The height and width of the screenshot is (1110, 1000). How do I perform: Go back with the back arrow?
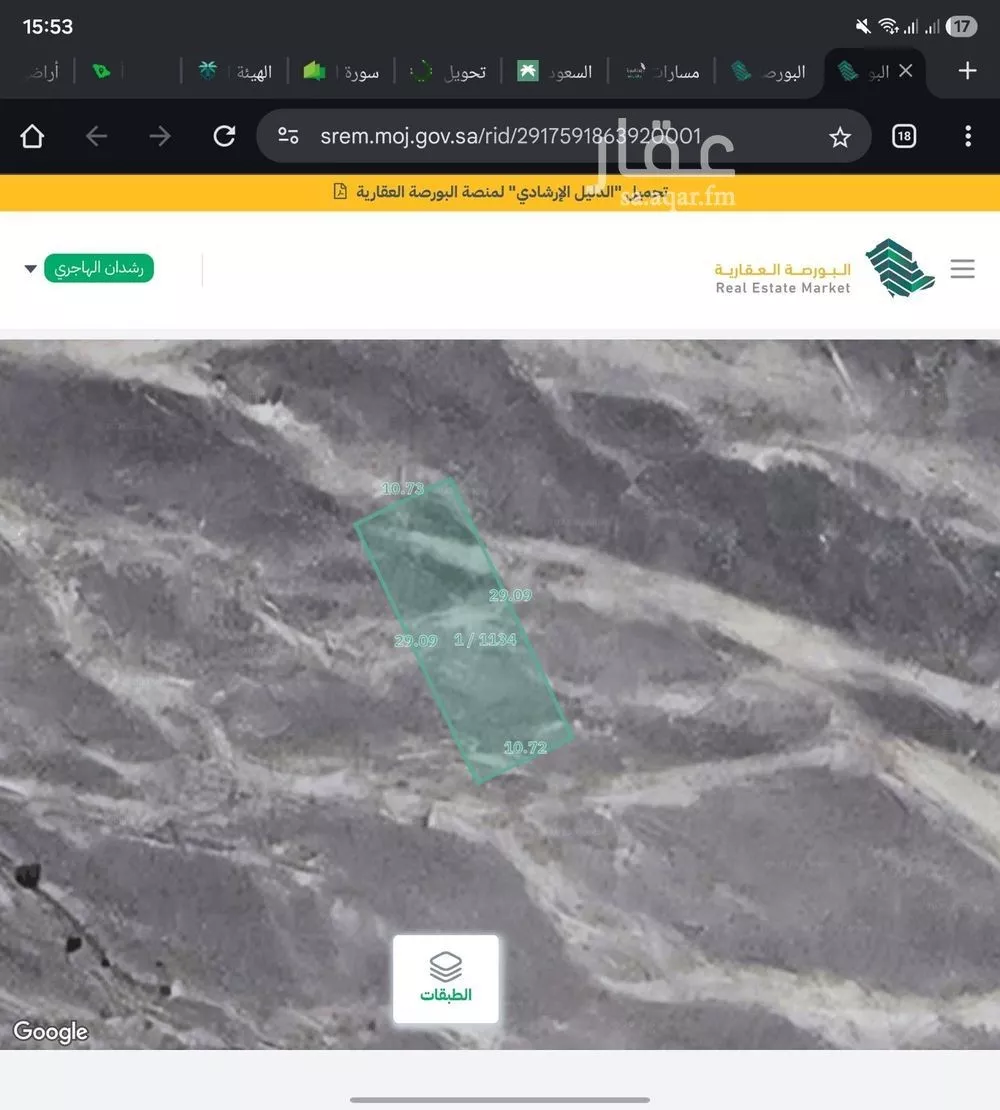[96, 137]
